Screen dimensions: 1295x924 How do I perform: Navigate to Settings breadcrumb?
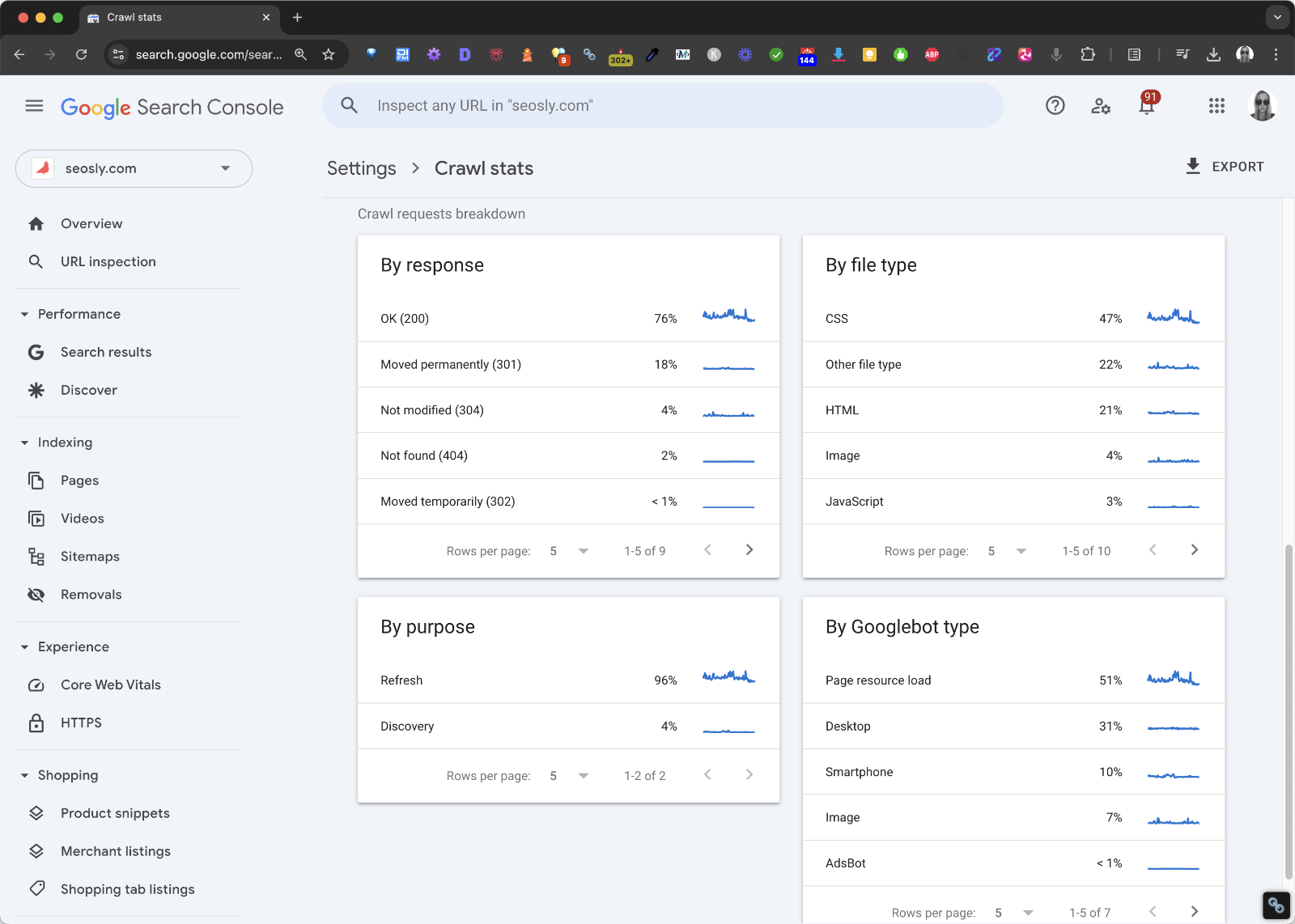click(361, 168)
